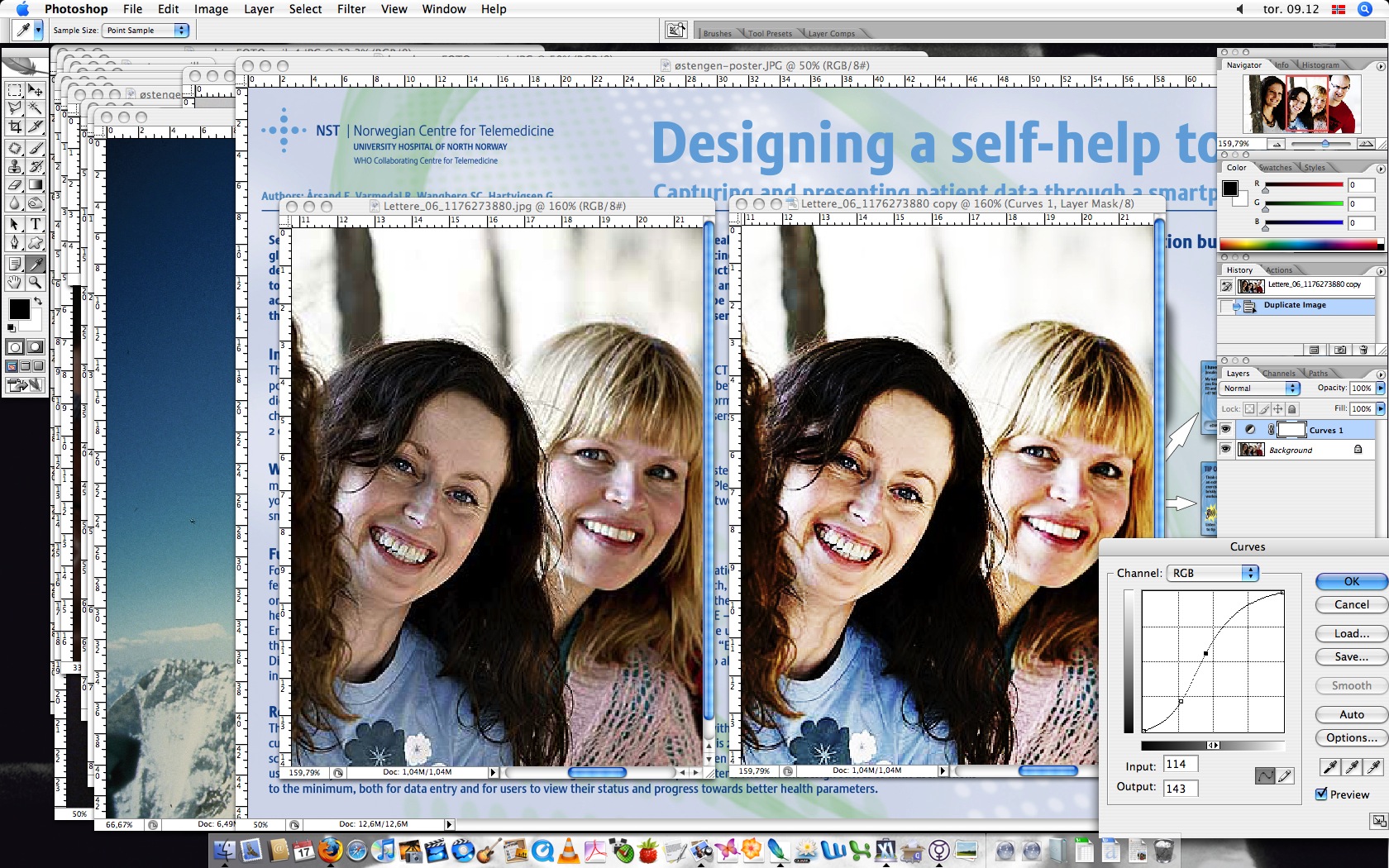This screenshot has height=868, width=1389.
Task: Select the Clone Stamp tool
Action: tap(15, 167)
